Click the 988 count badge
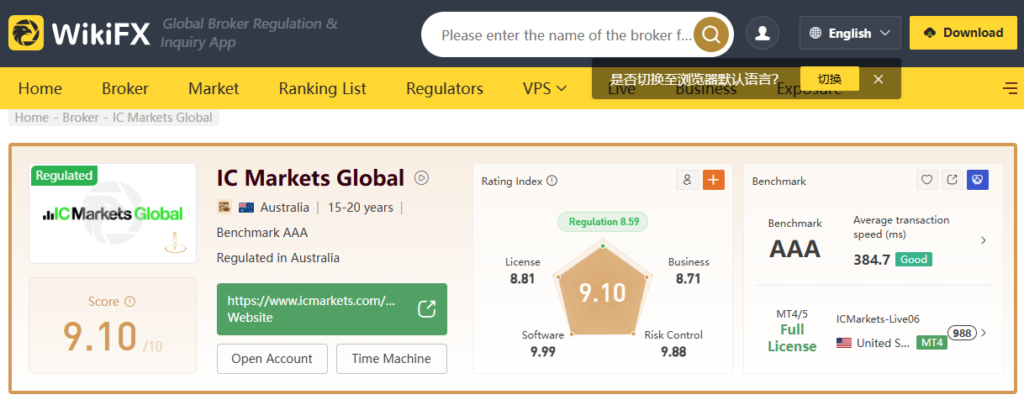The image size is (1024, 400). pyautogui.click(x=962, y=333)
